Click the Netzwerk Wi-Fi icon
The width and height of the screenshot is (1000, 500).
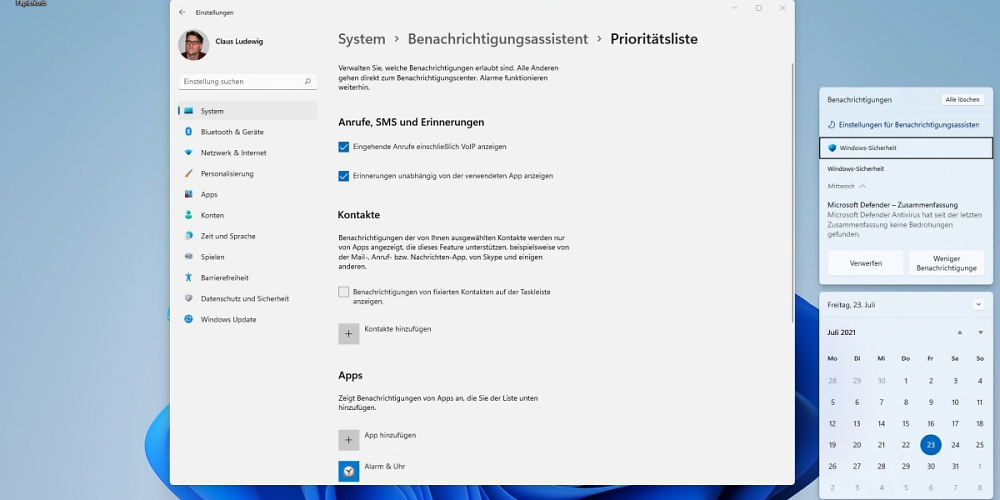pos(189,152)
